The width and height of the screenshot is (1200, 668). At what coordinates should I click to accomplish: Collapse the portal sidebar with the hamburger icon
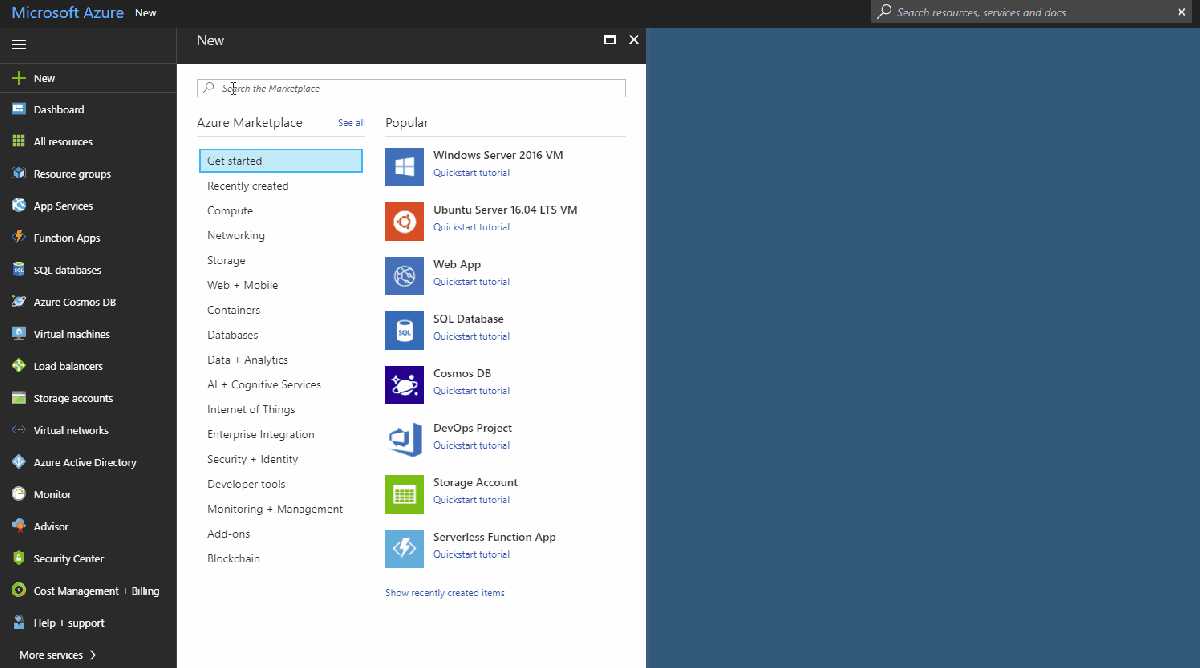tap(18, 44)
